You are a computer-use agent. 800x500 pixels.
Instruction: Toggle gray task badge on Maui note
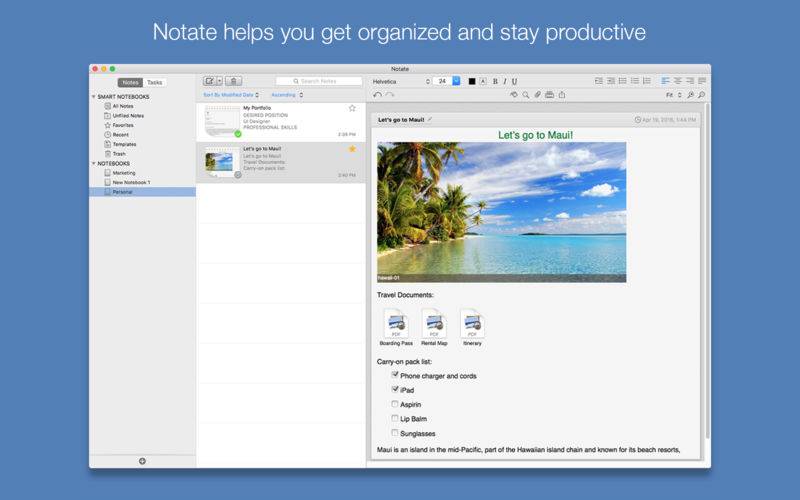238,175
